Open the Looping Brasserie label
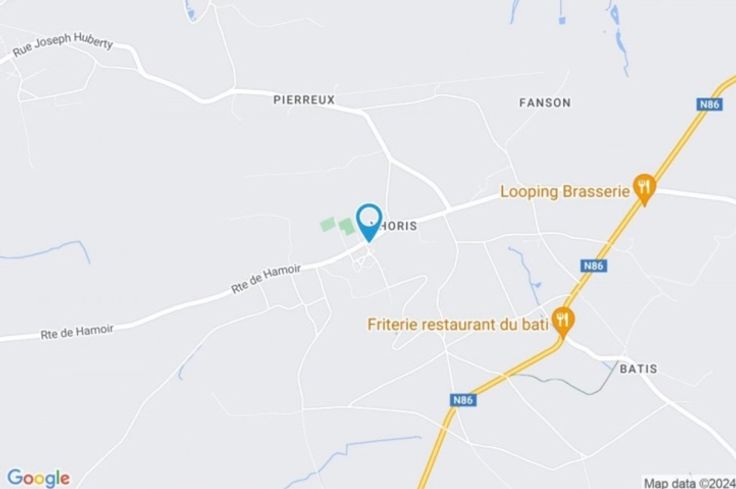The width and height of the screenshot is (736, 489). point(565,191)
